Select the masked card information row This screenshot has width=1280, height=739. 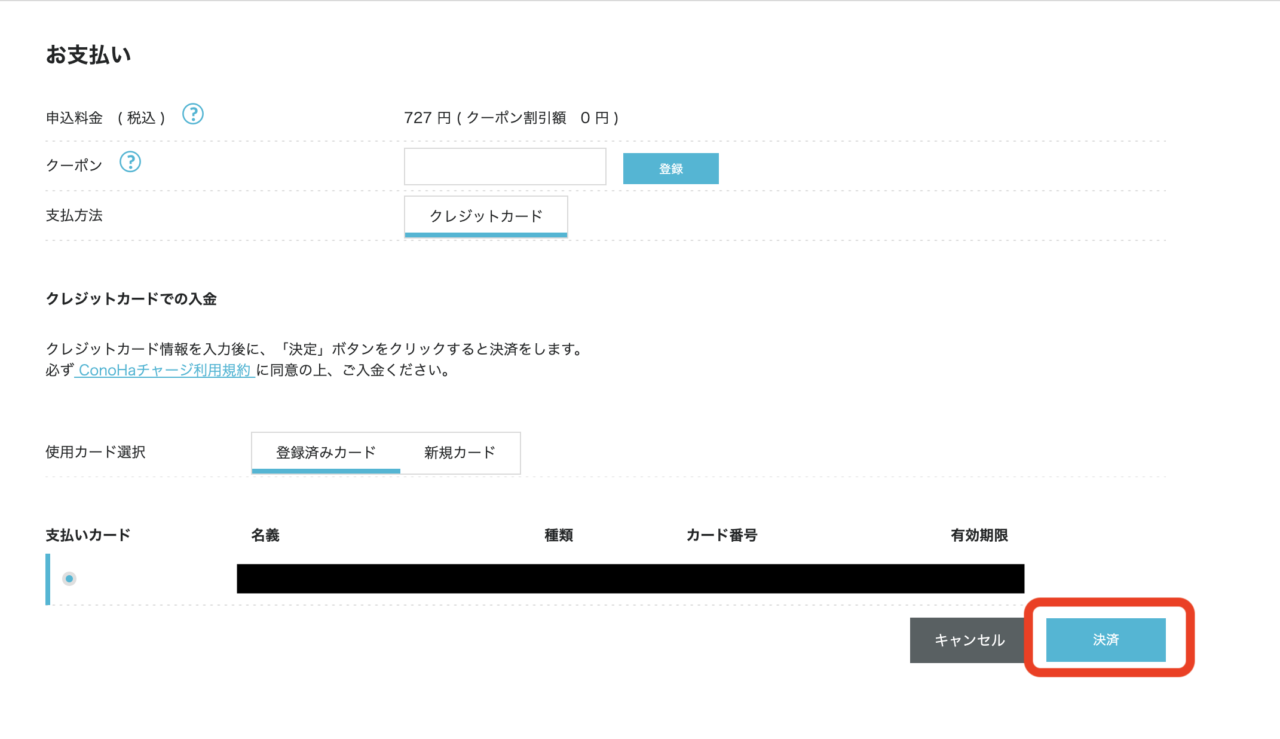(629, 578)
